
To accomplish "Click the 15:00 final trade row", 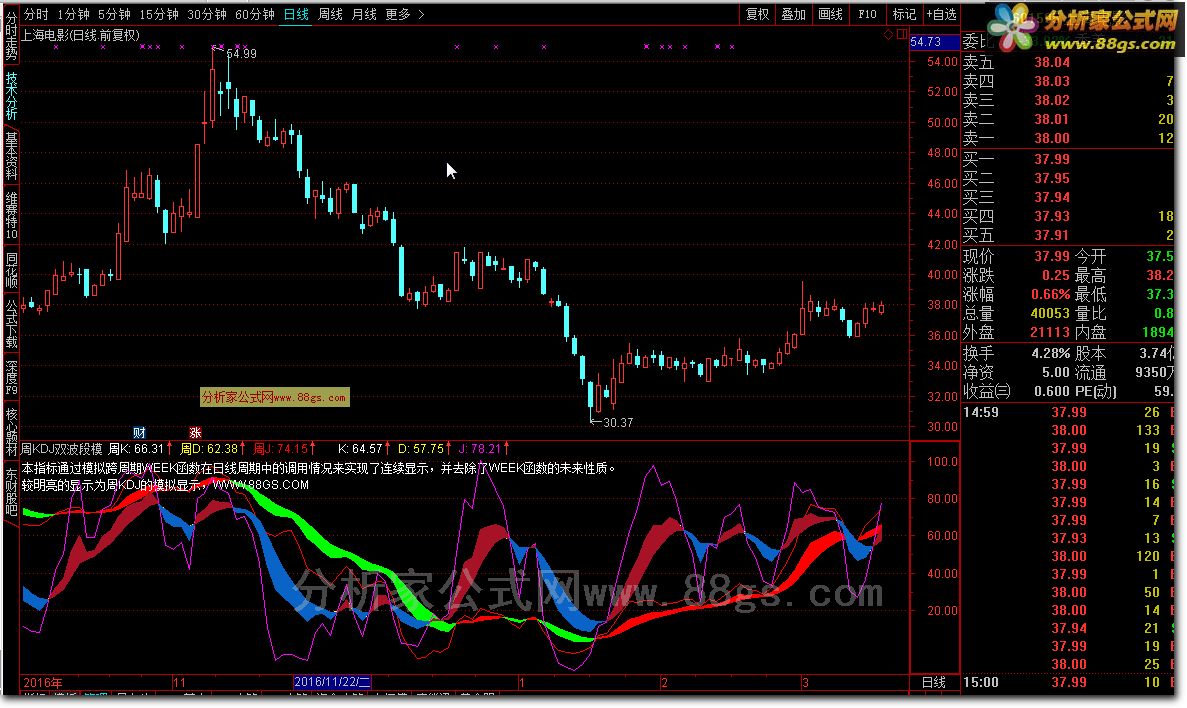I will (1067, 682).
